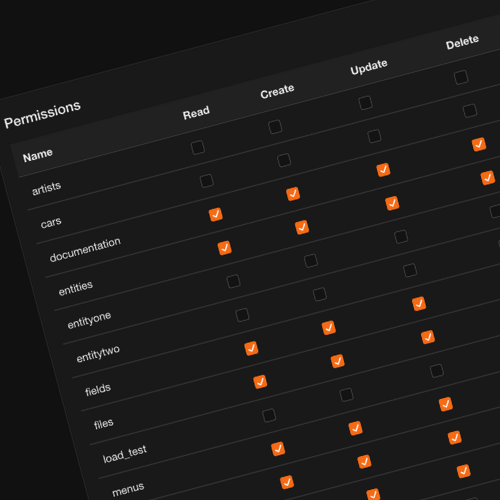
Task: Check the Delete box for cars
Action: pos(470,111)
